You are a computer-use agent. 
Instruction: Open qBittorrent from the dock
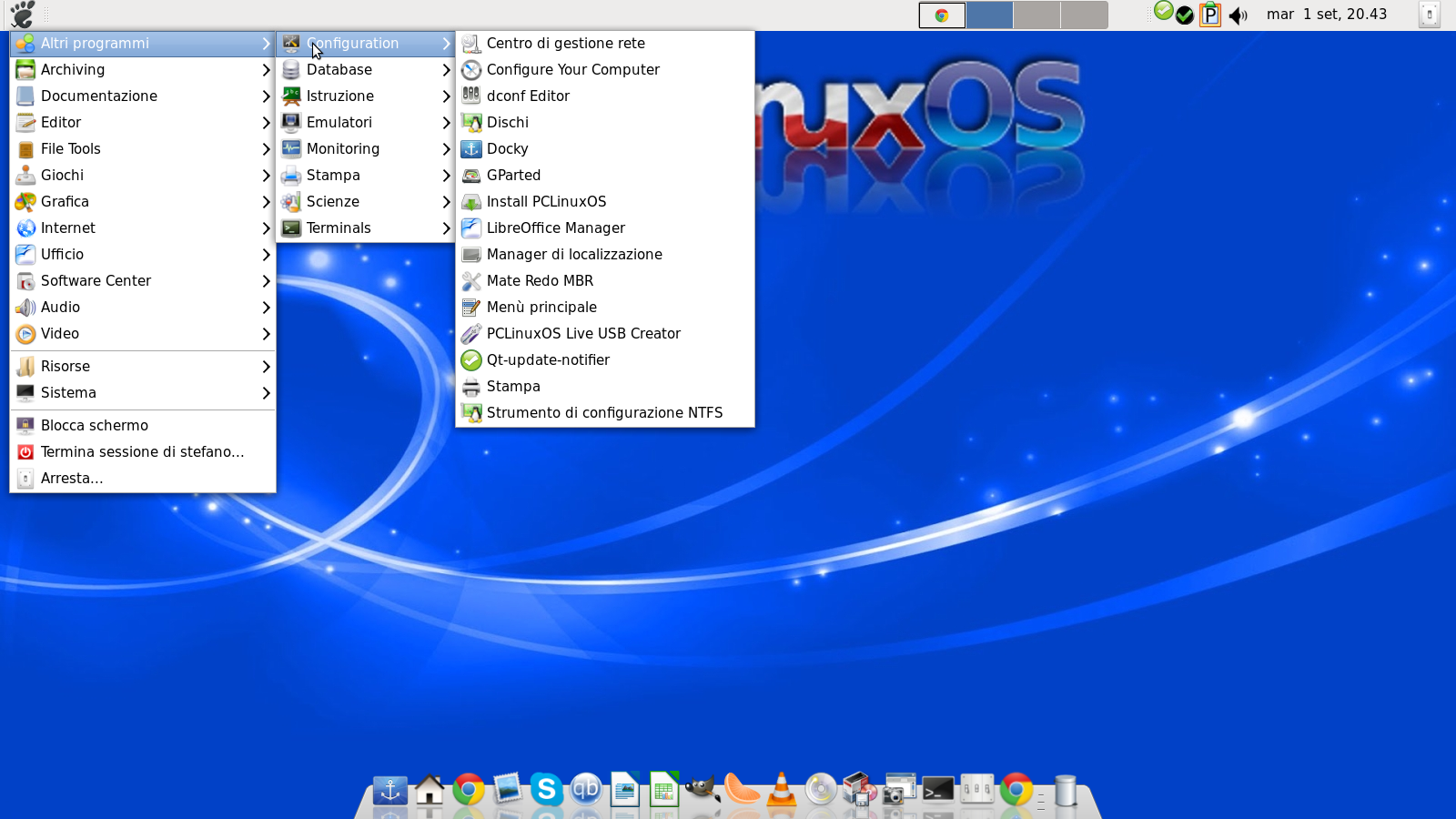click(586, 790)
